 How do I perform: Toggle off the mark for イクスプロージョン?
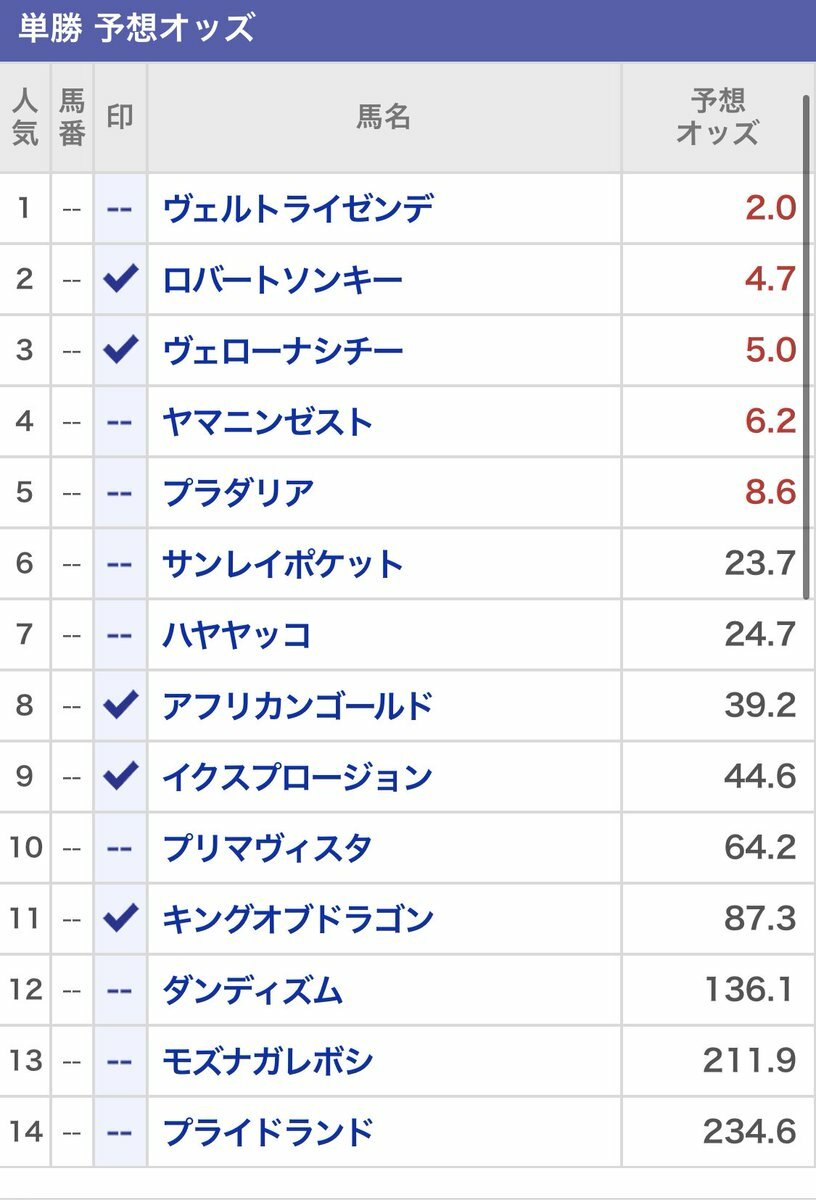[x=120, y=777]
